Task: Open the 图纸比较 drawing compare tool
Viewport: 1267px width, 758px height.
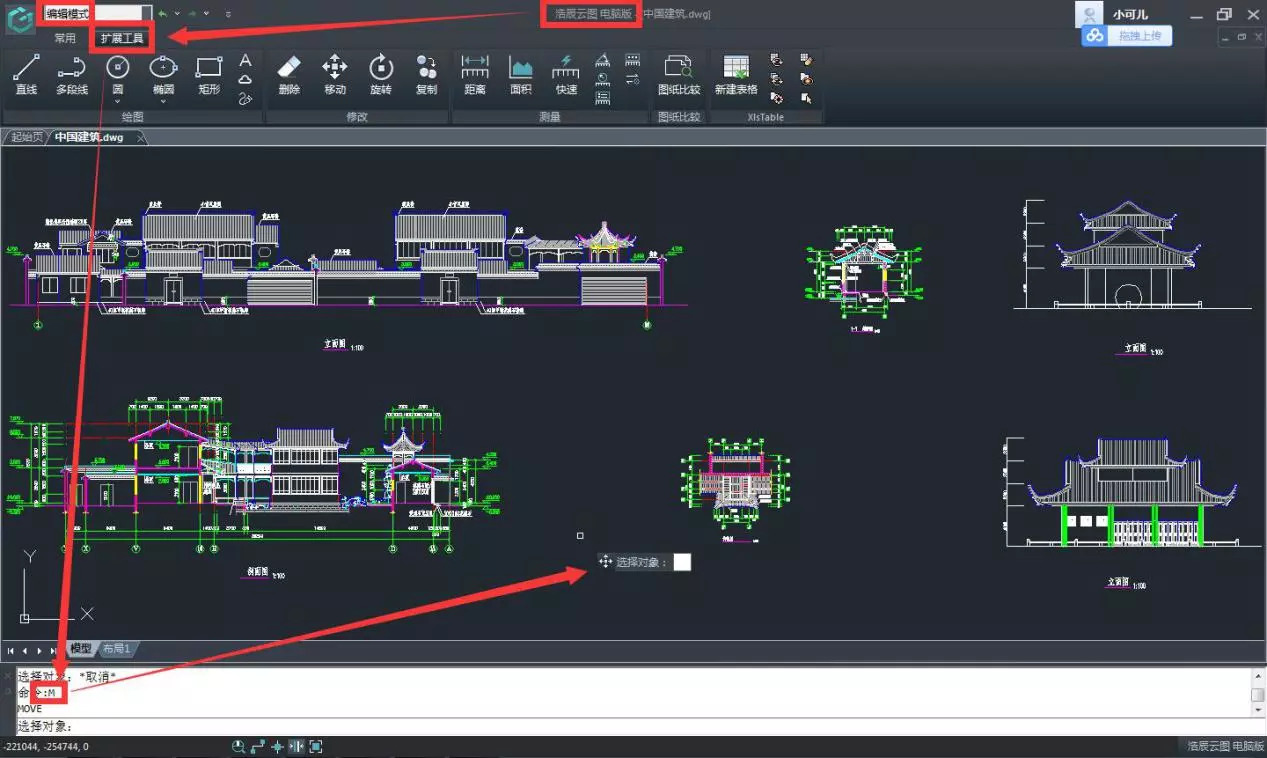Action: [679, 74]
